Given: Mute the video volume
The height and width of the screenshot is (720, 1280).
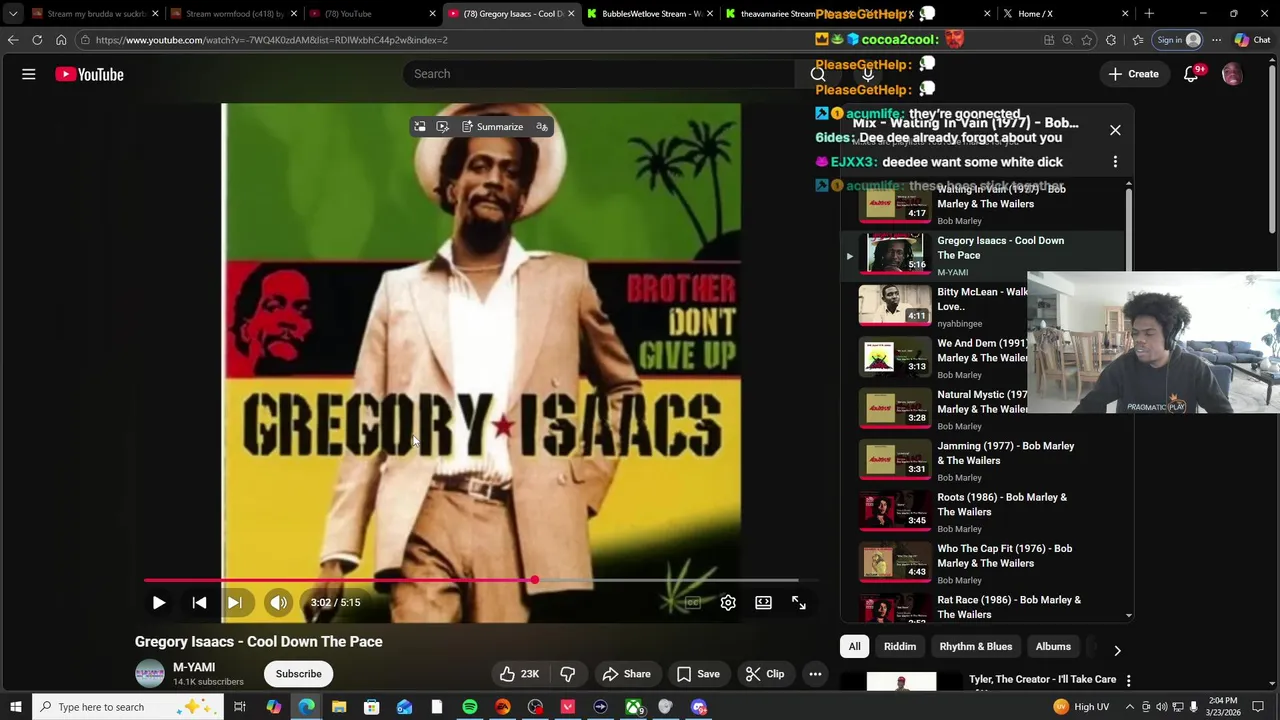Looking at the screenshot, I should 279,602.
